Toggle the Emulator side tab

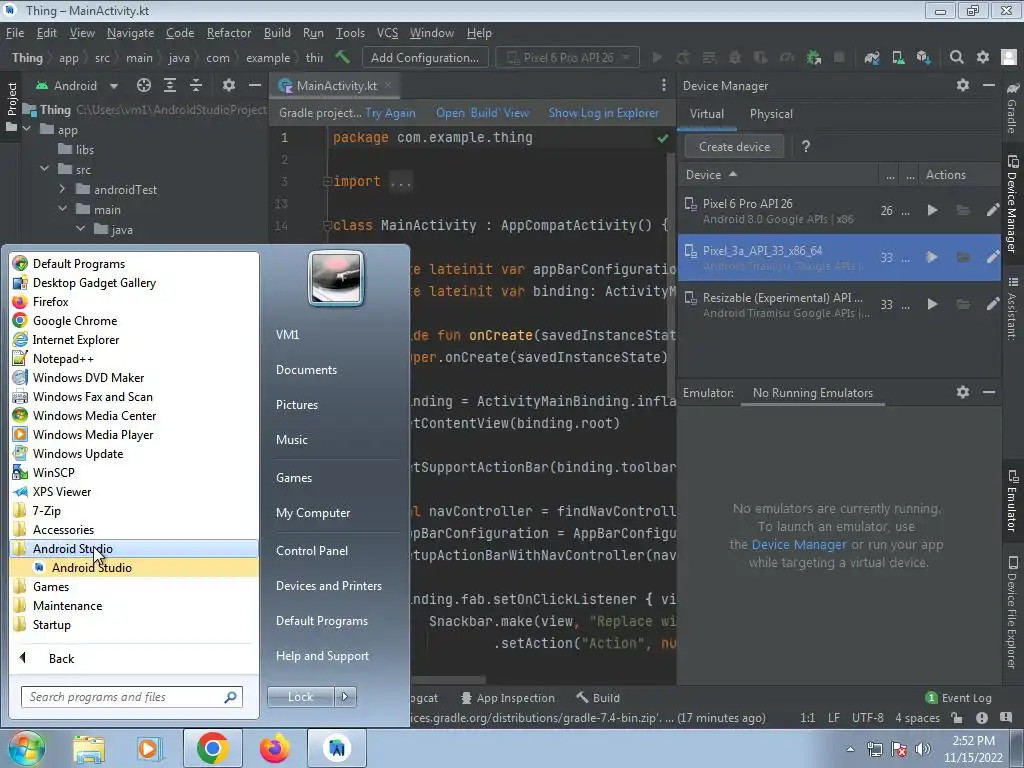click(x=1012, y=500)
